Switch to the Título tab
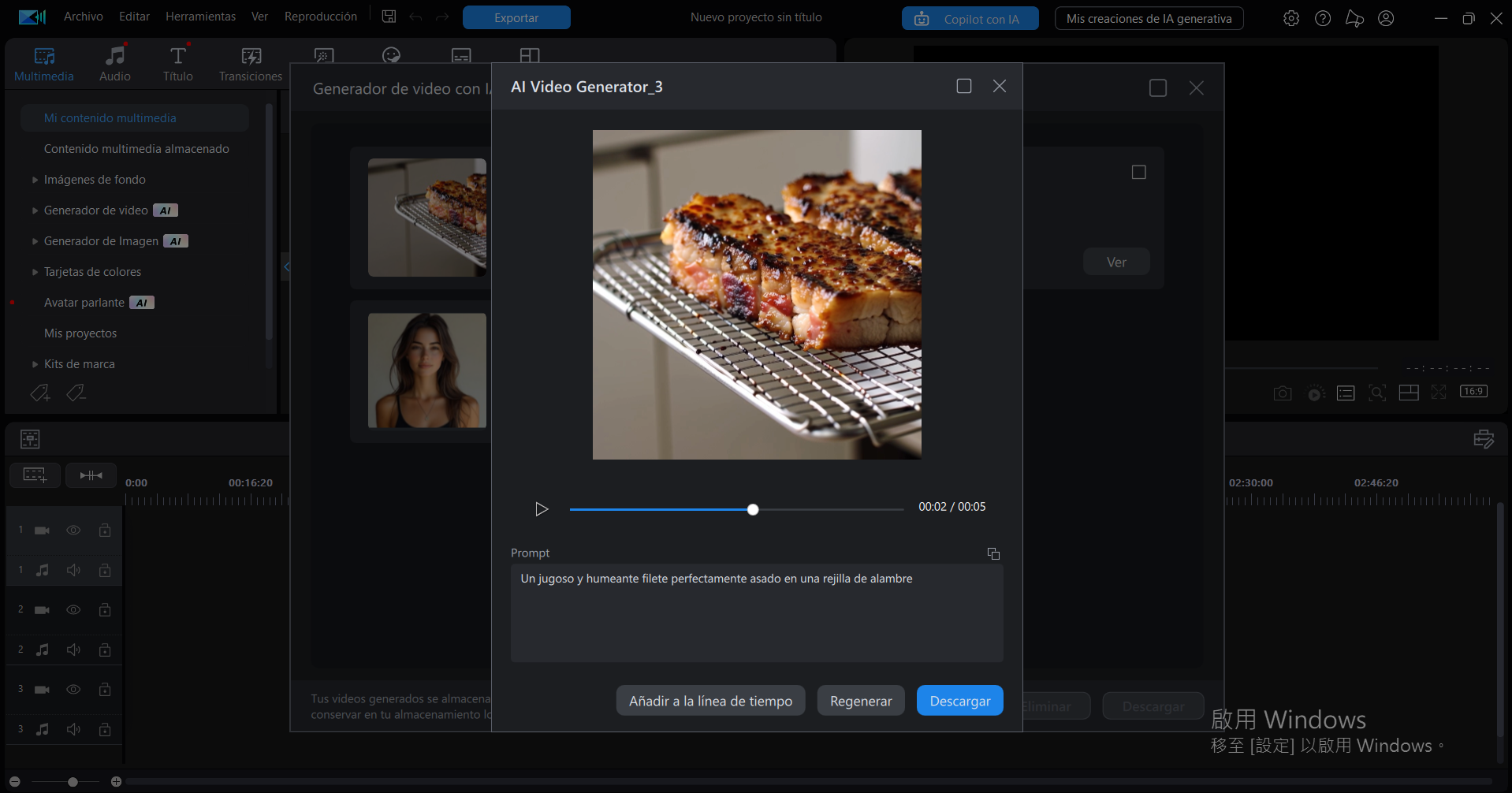 click(x=178, y=64)
